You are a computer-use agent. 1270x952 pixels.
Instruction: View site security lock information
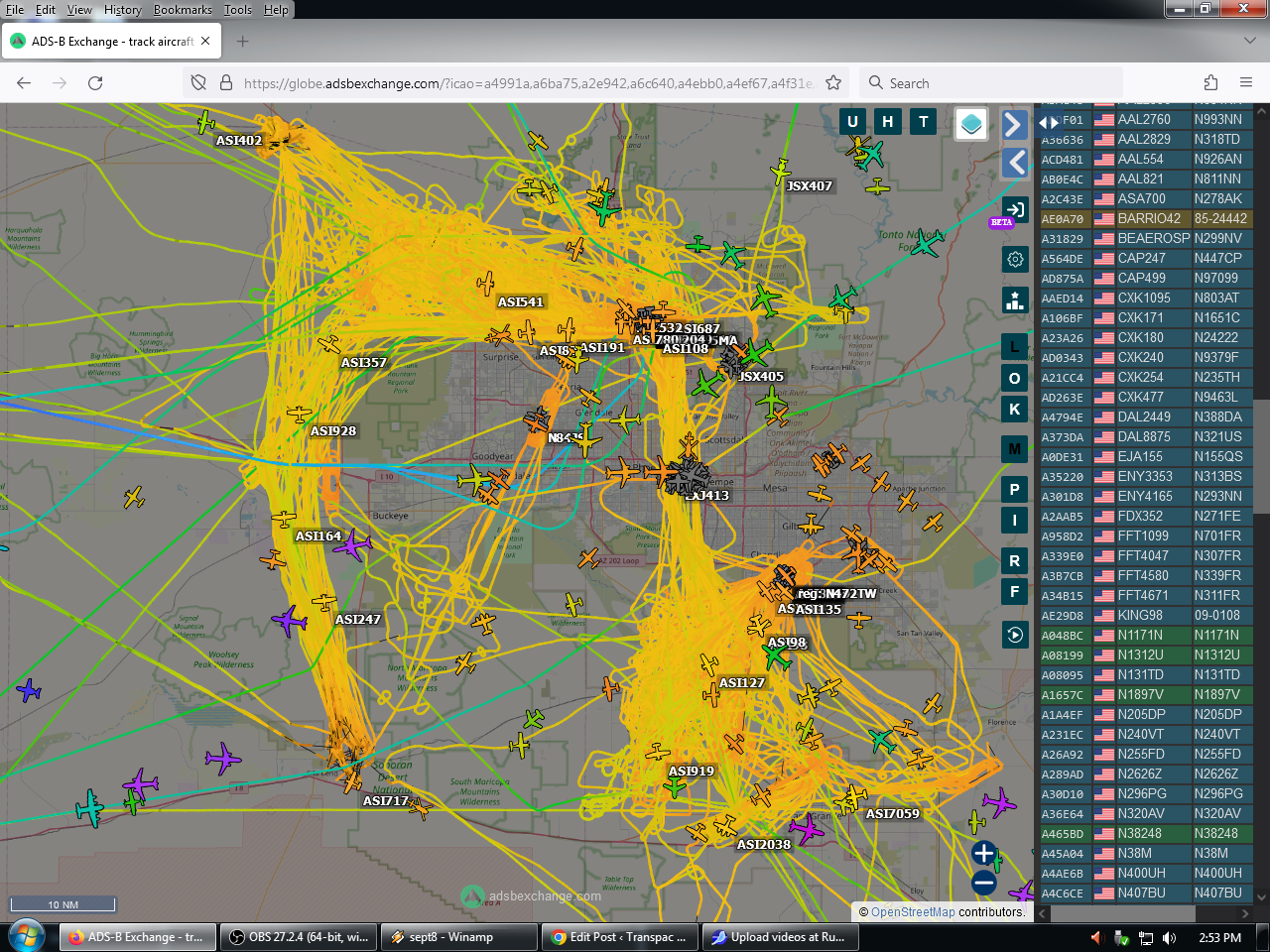coord(225,83)
